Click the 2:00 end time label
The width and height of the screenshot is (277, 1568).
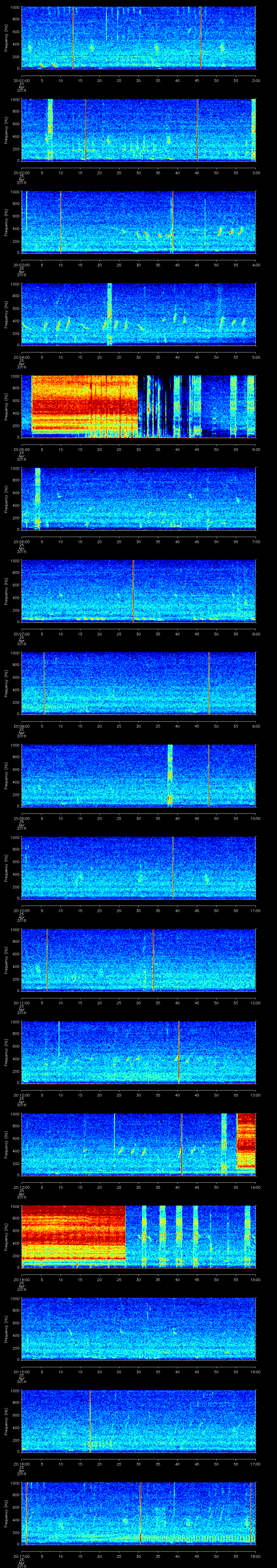tap(256, 80)
